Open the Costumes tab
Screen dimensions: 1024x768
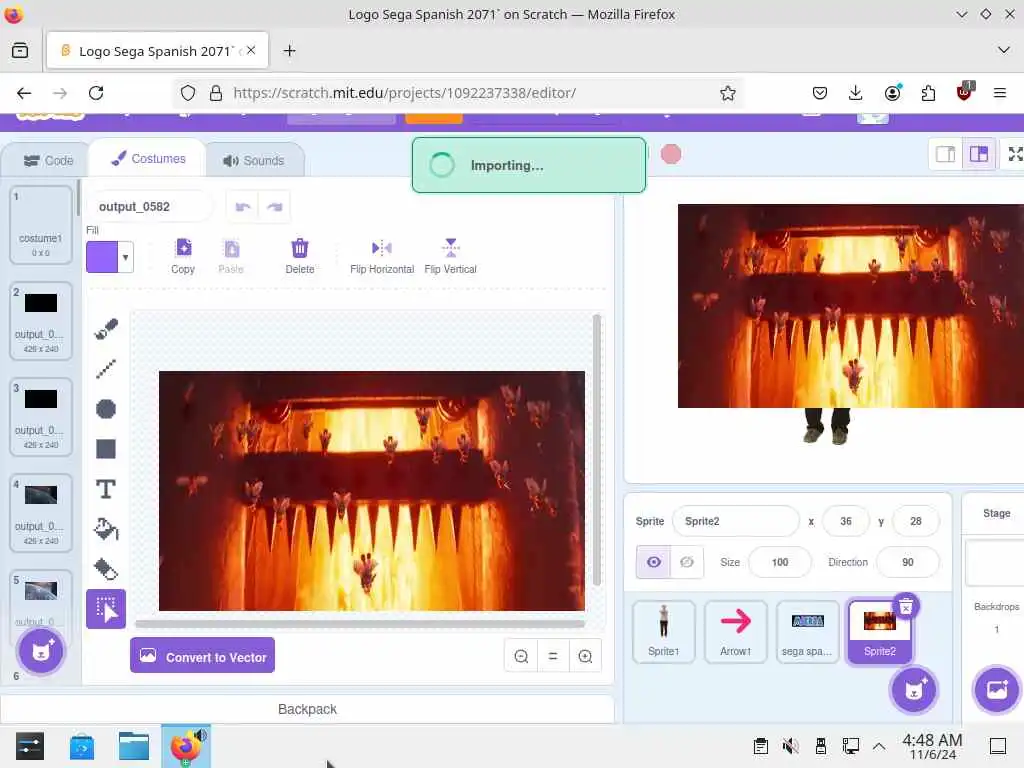coord(148,159)
